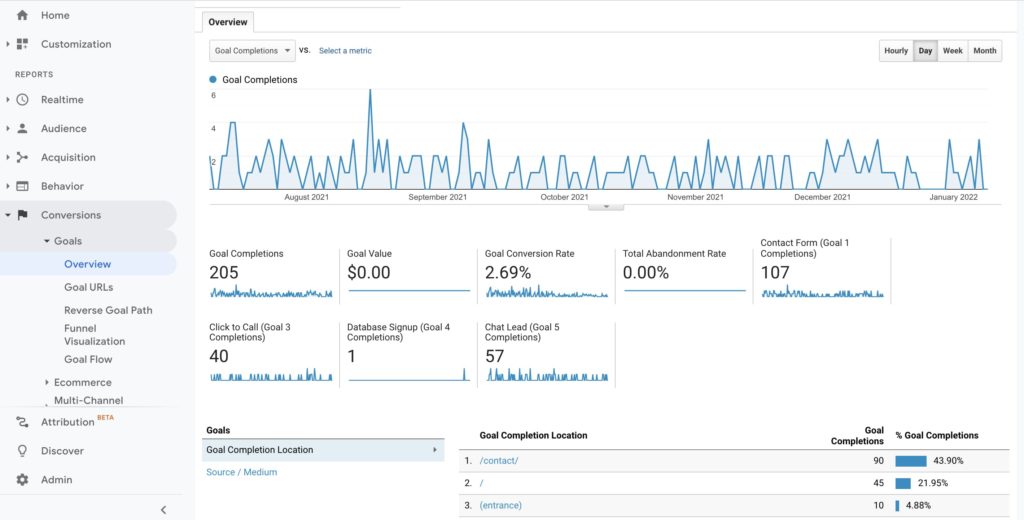Click the September 2021 axis label
This screenshot has height=520, width=1024.
pyautogui.click(x=438, y=197)
